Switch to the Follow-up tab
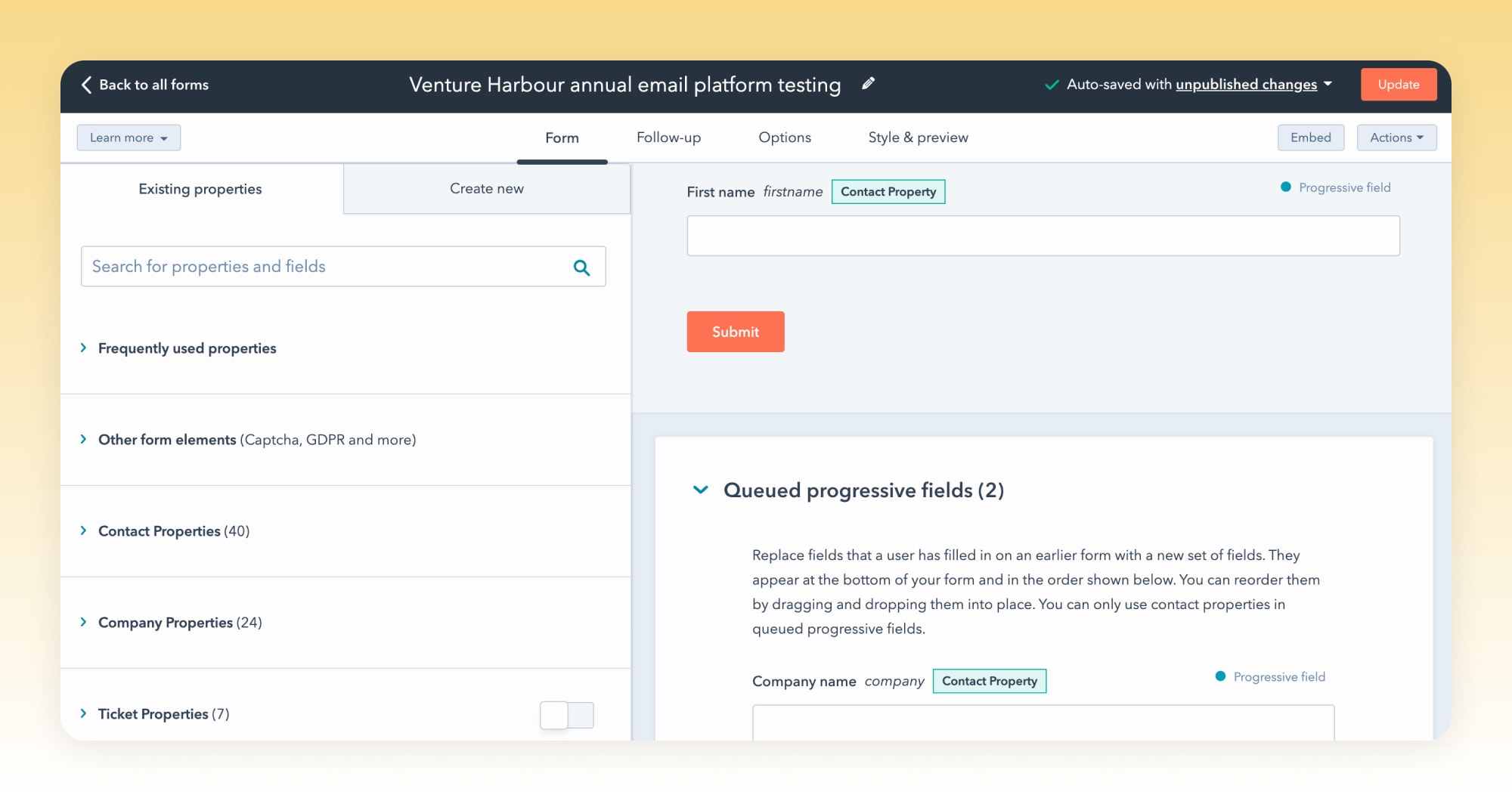This screenshot has width=1512, height=801. point(668,138)
